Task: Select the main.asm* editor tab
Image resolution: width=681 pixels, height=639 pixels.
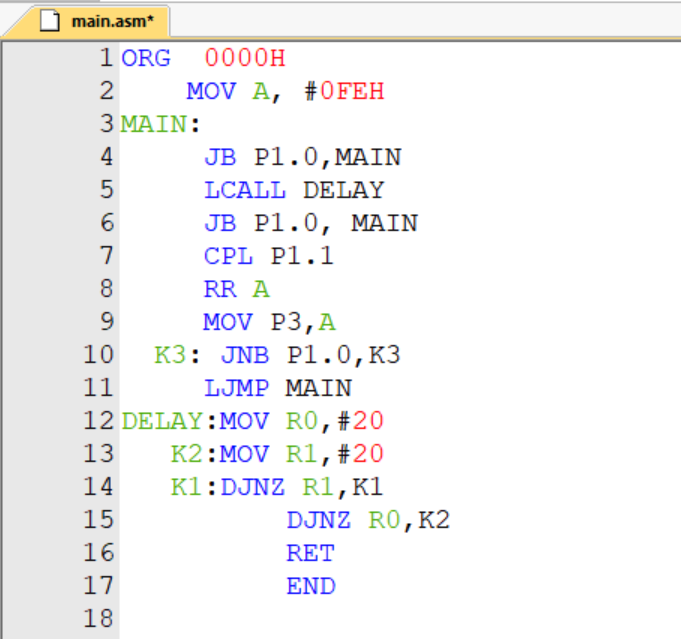Action: [x=87, y=21]
